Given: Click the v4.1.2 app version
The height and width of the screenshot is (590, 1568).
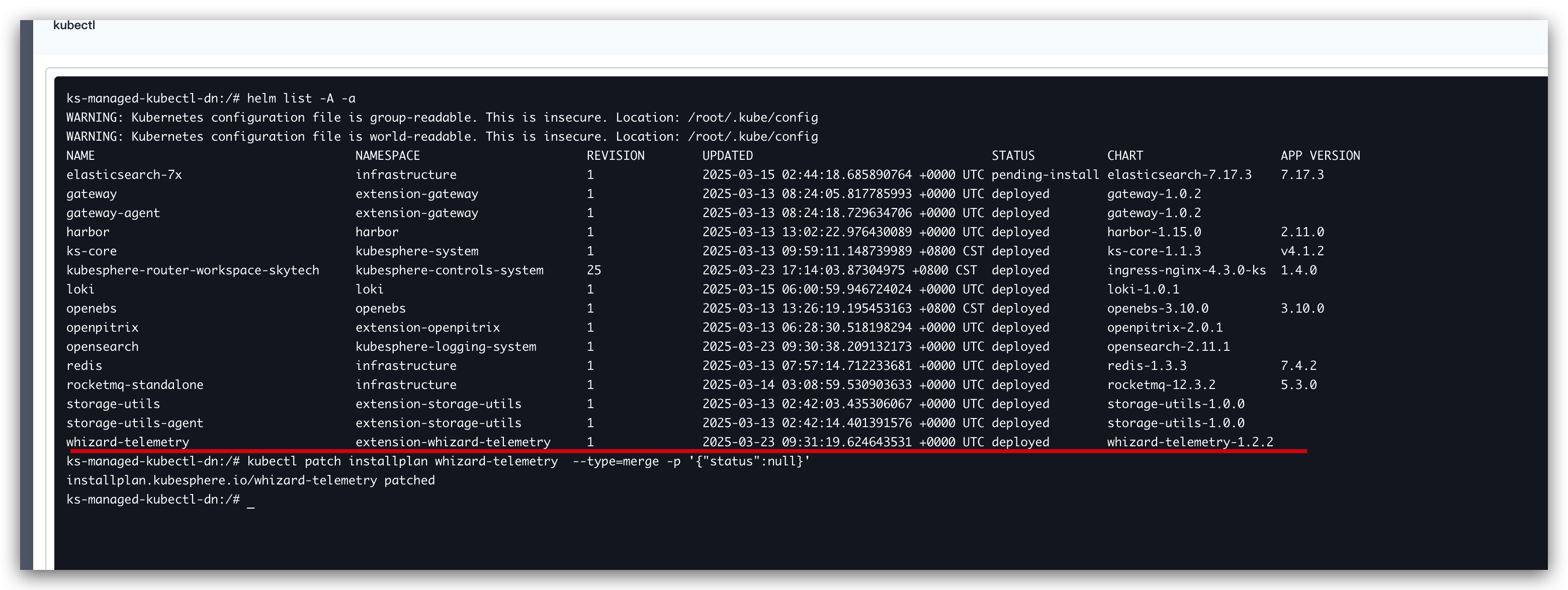Looking at the screenshot, I should [1302, 251].
